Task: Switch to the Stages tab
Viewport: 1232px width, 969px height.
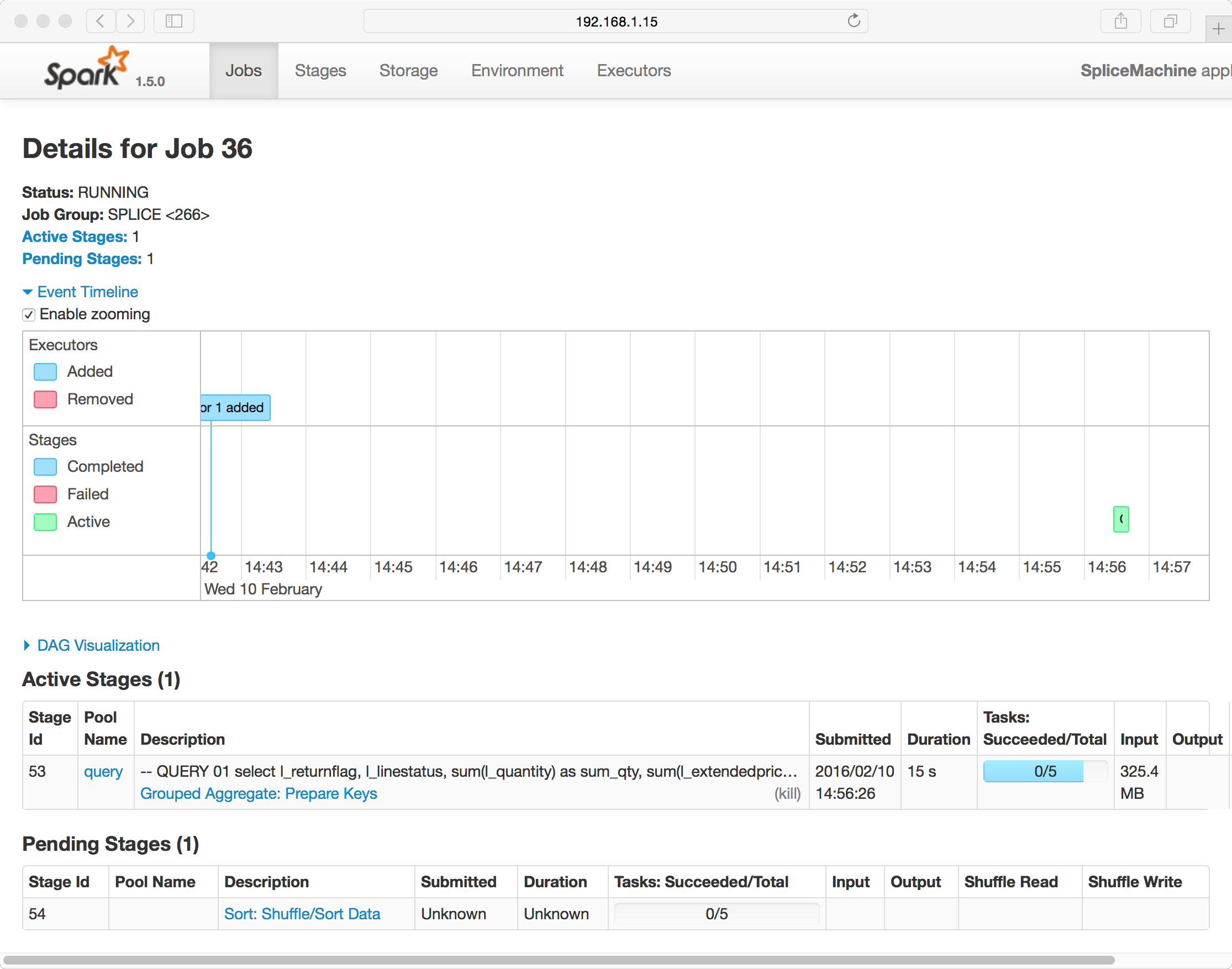Action: point(320,70)
